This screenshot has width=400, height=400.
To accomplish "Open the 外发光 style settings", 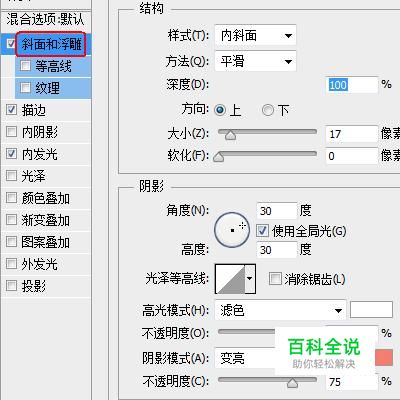I will pos(40,264).
